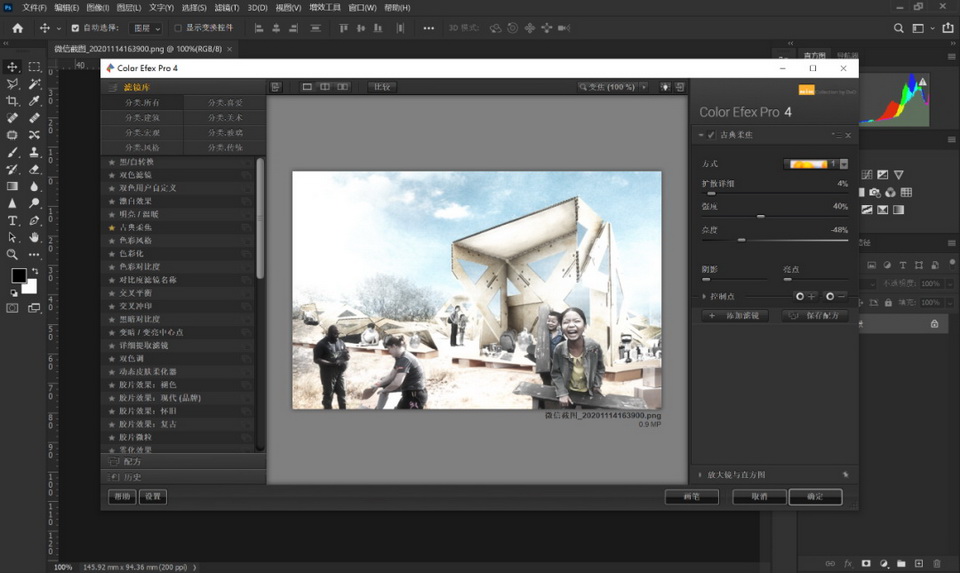Select the Type tool in toolbar
The width and height of the screenshot is (960, 573).
click(13, 220)
